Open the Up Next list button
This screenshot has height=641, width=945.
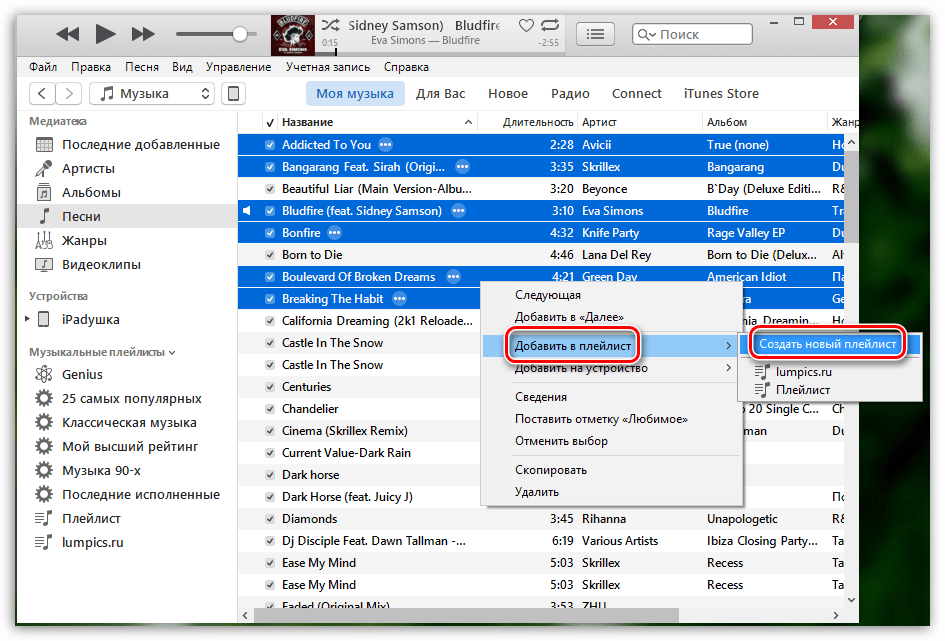pos(596,34)
